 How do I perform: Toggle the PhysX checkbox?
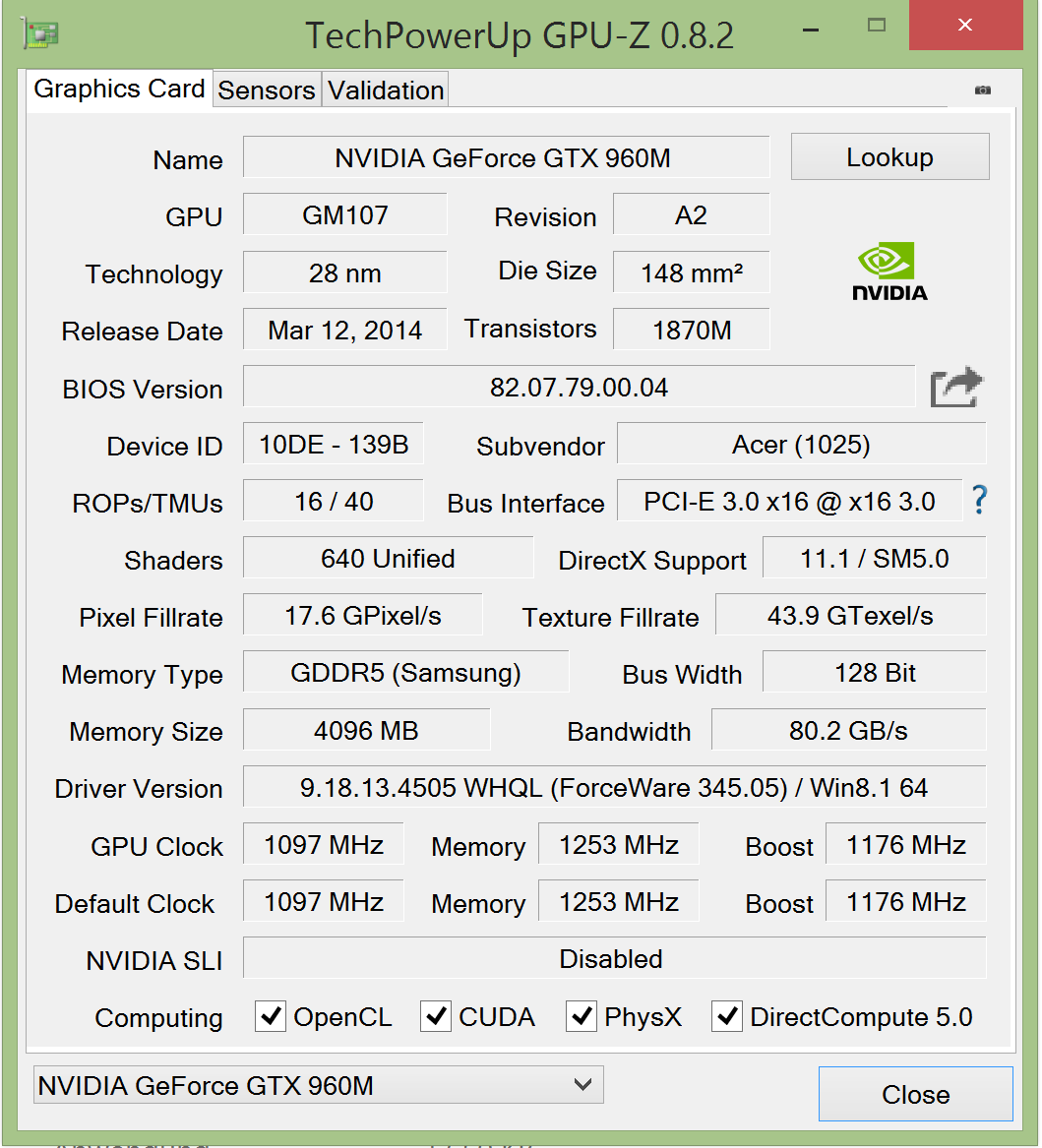(582, 1016)
